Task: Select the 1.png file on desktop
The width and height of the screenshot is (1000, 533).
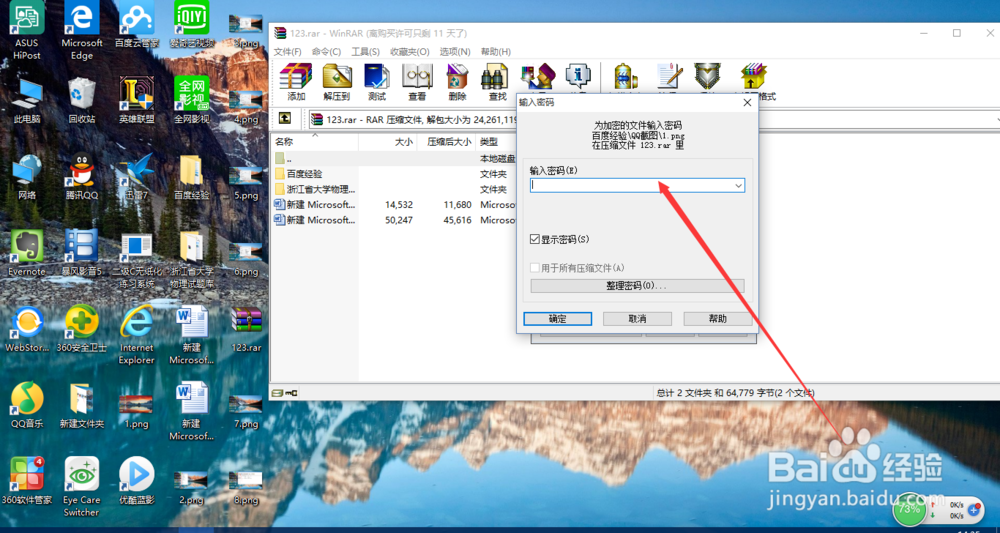Action: 136,411
